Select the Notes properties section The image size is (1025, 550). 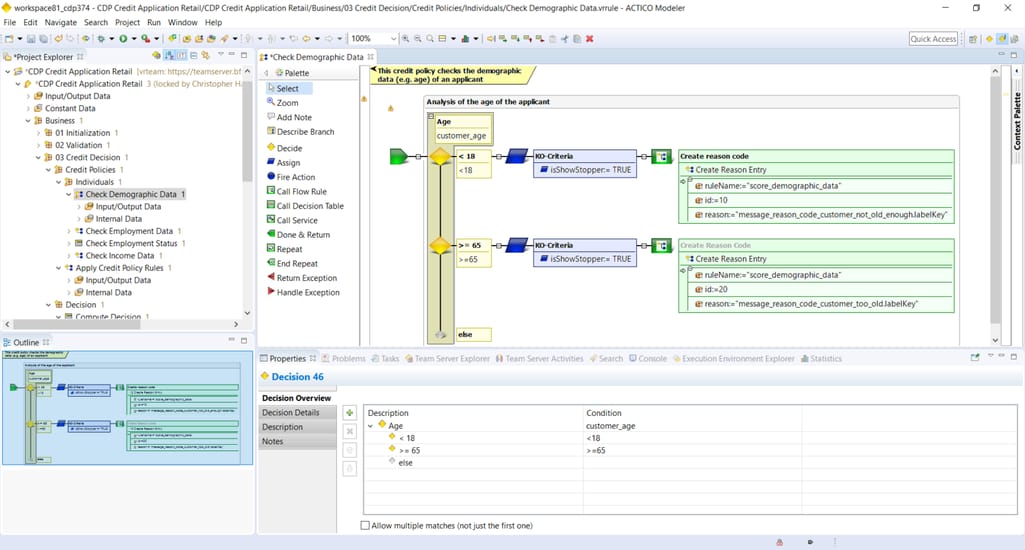point(298,441)
